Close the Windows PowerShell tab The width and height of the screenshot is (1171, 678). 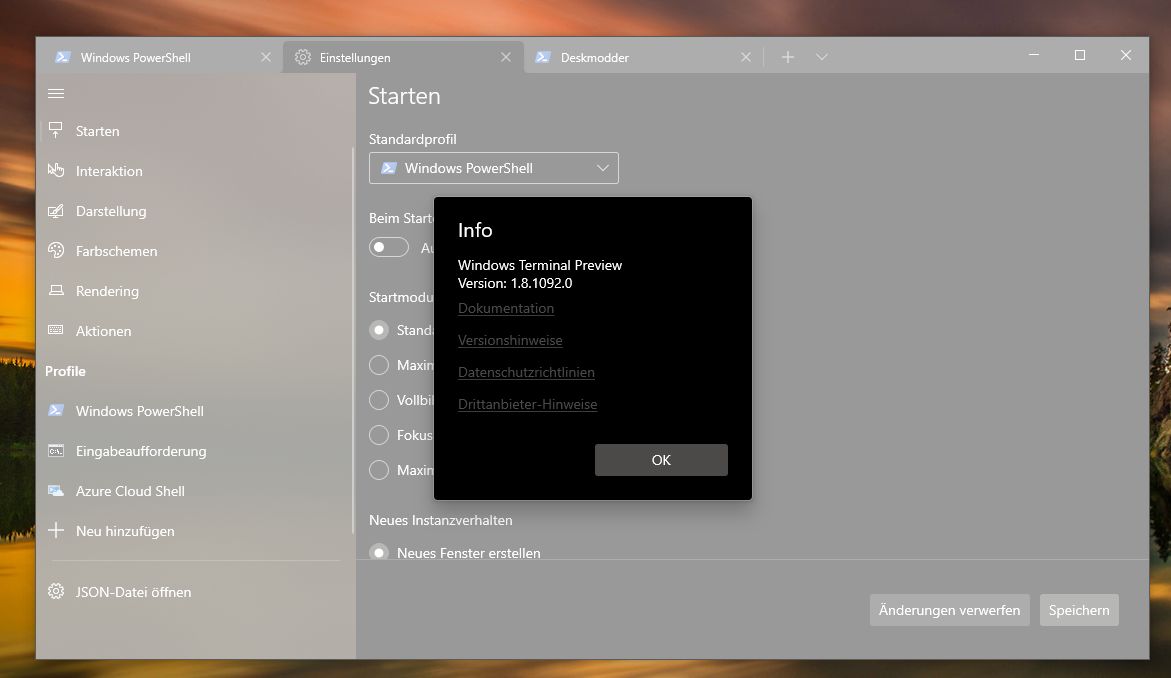pyautogui.click(x=266, y=57)
